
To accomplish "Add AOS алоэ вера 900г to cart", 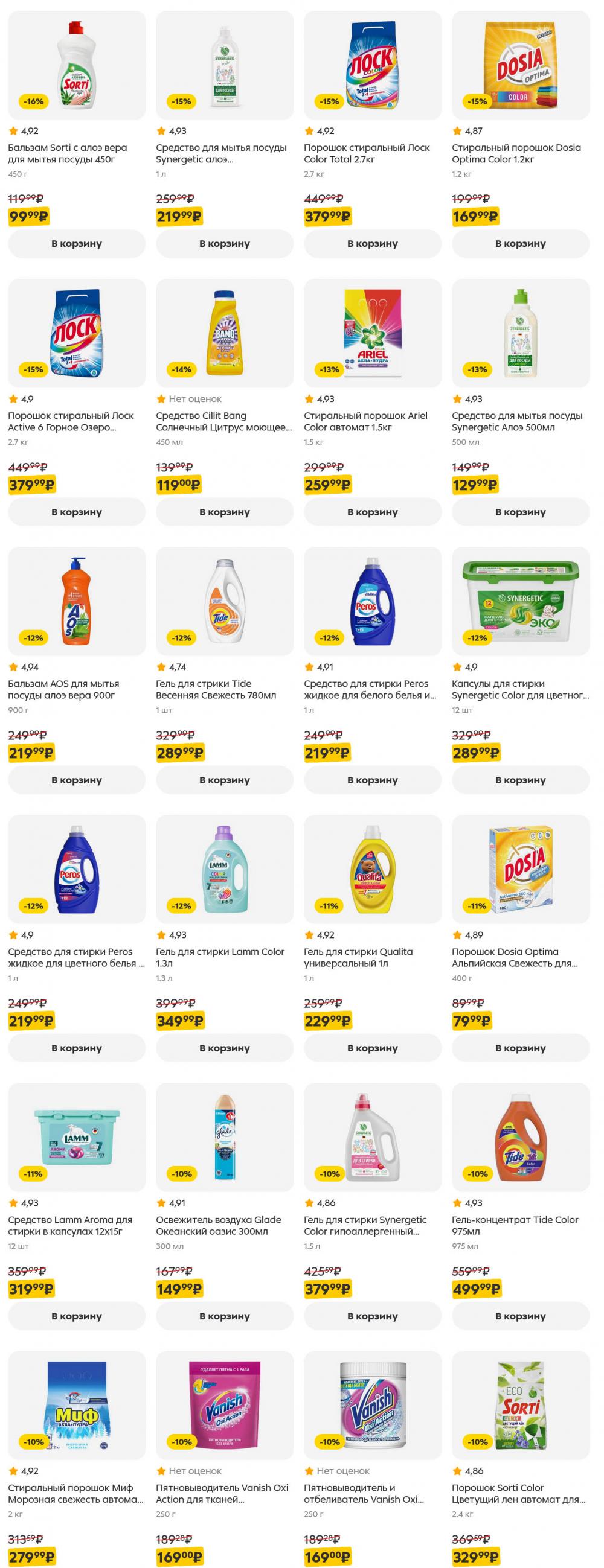I will (x=77, y=780).
